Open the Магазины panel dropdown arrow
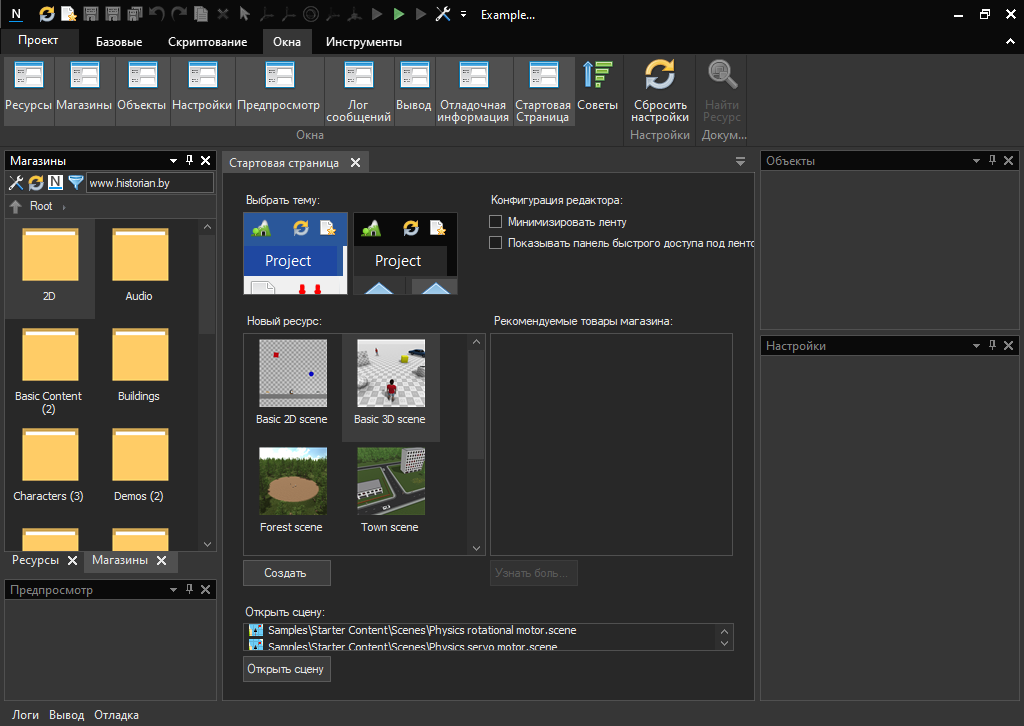Viewport: 1024px width, 726px height. click(x=173, y=161)
